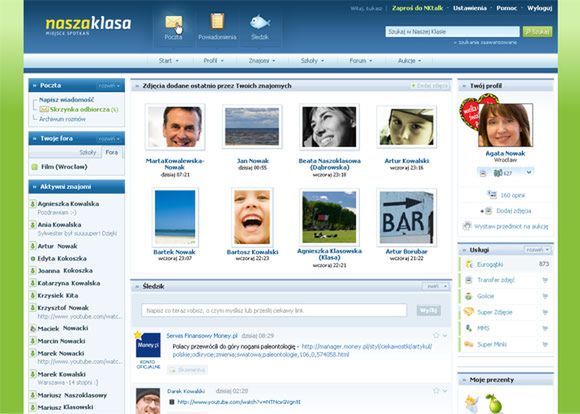Expand the profile stats chevron arrow

coord(529,172)
